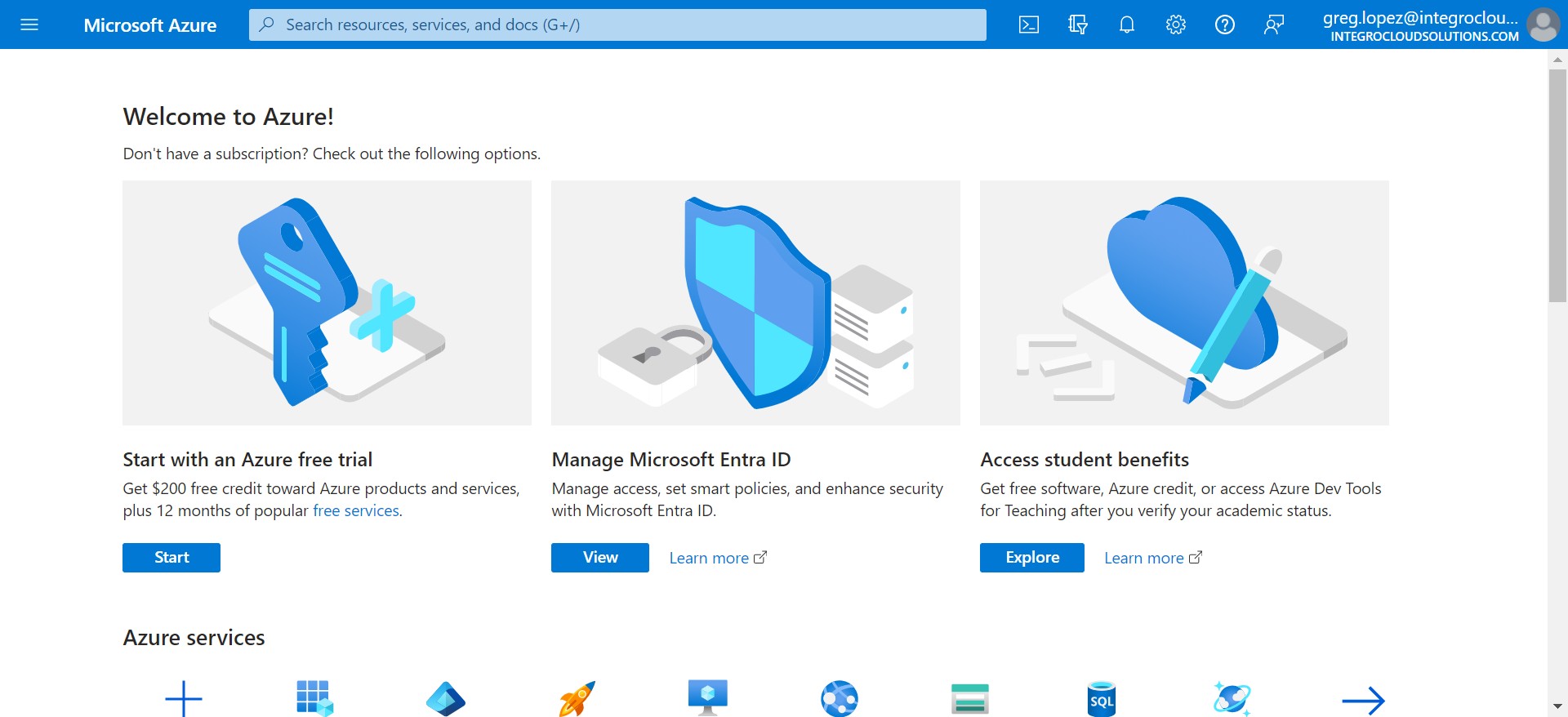Open the SQL databases icon

coord(1102,699)
